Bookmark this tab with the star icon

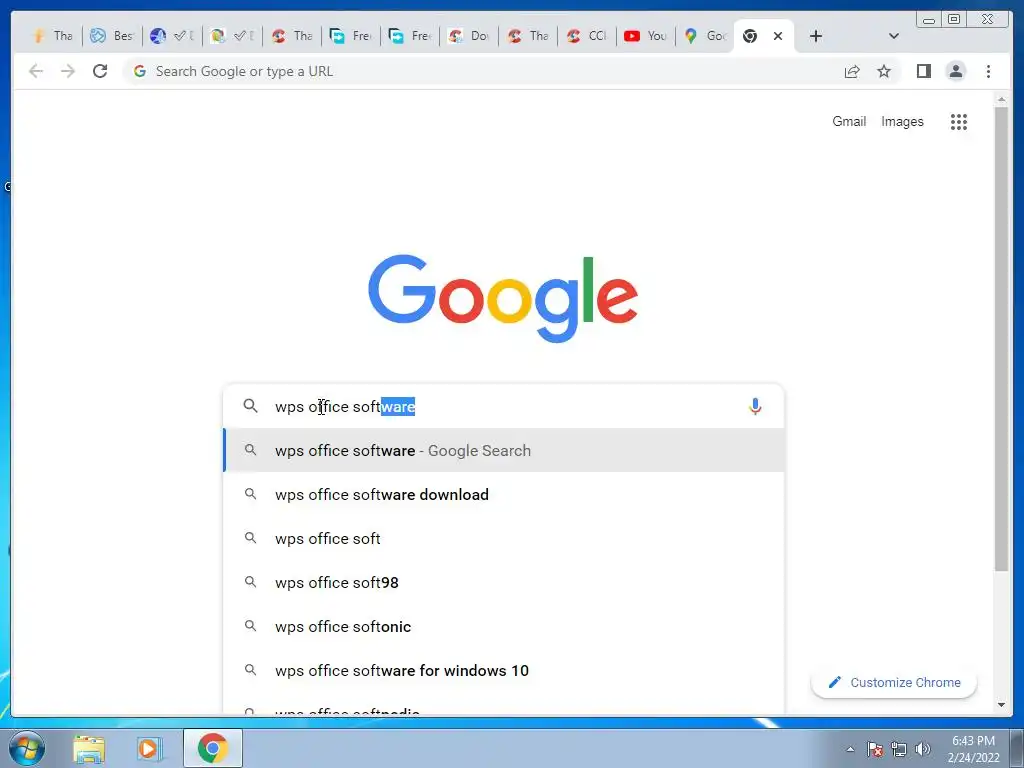coord(884,71)
